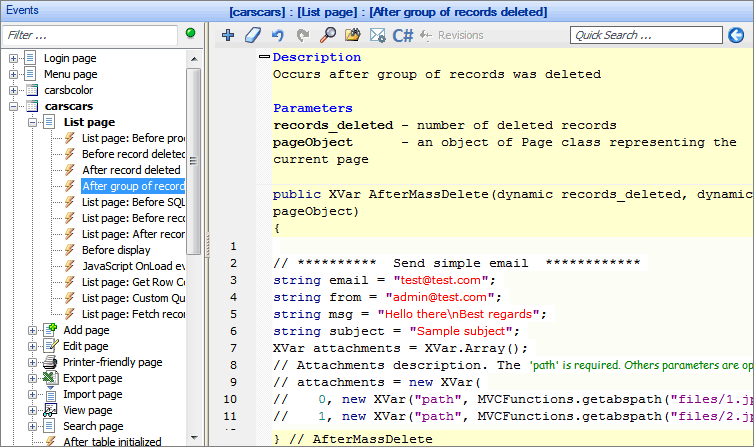Click the Undo arrow in editor toolbar
754x447 pixels.
point(277,35)
